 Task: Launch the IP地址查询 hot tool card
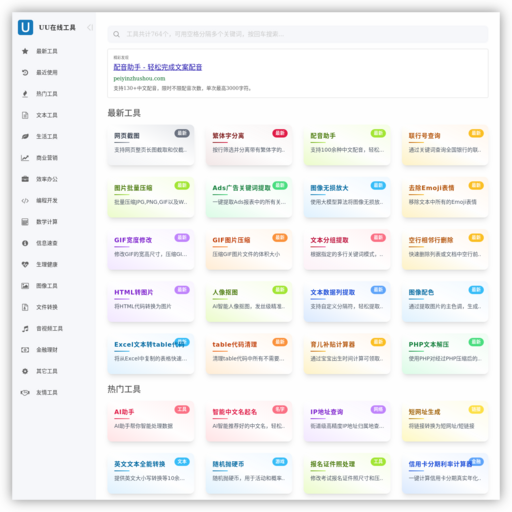point(347,421)
